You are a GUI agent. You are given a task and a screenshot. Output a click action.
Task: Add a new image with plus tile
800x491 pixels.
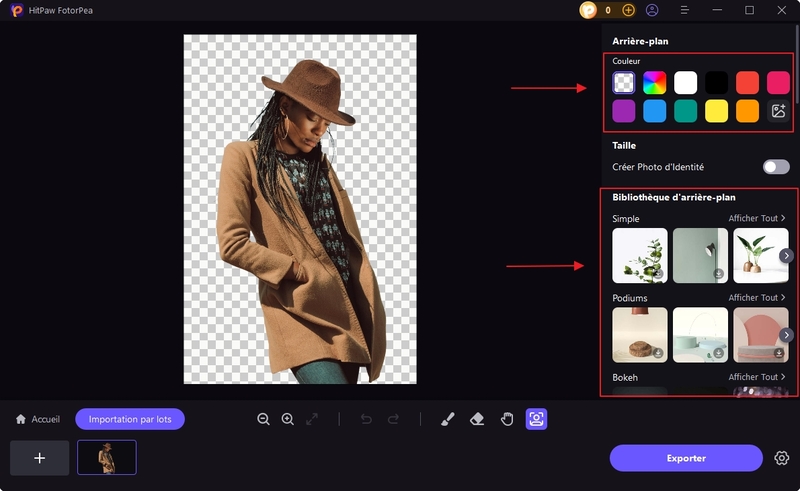tap(40, 457)
